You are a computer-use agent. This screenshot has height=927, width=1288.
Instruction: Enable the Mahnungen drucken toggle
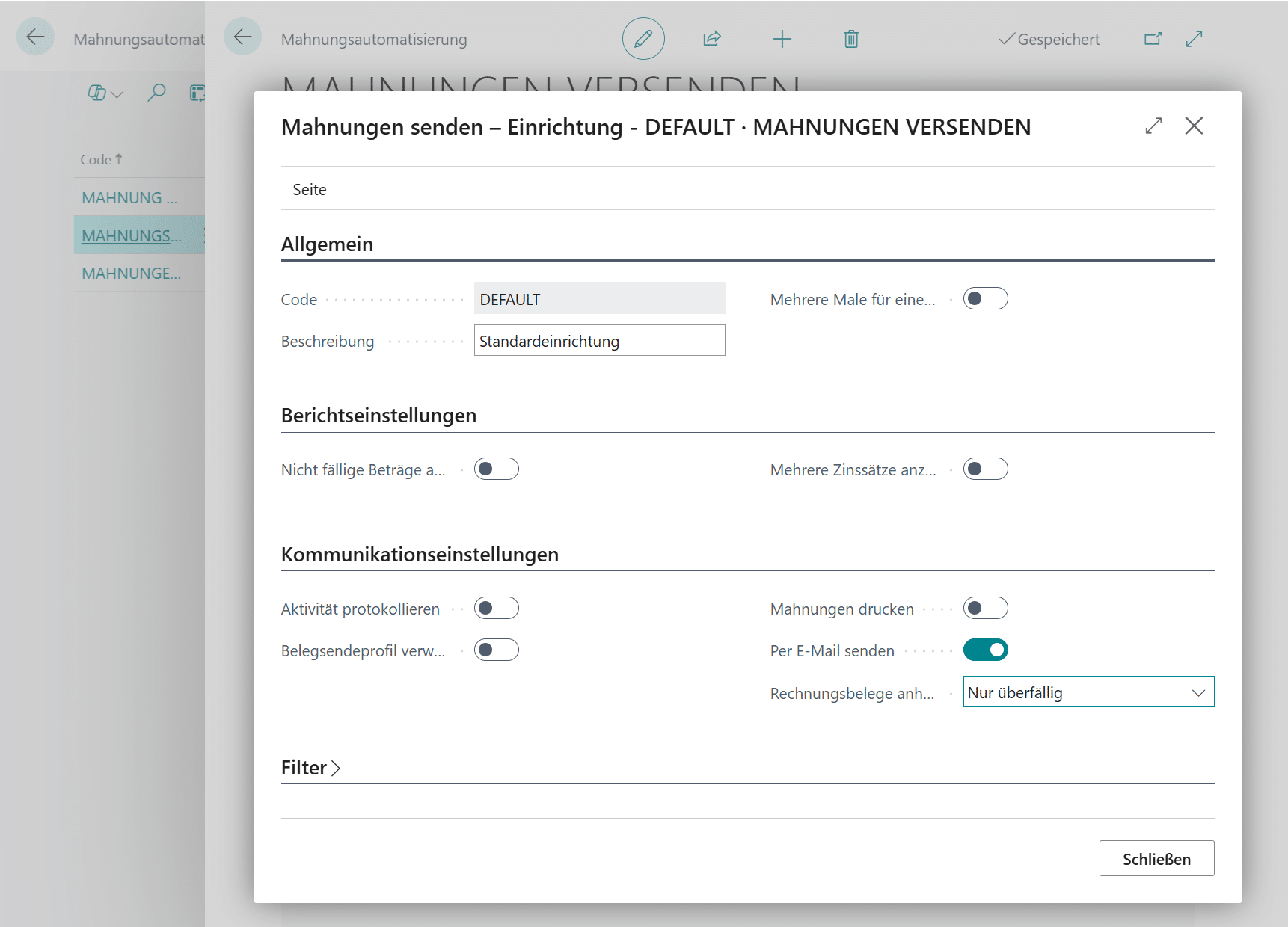[x=986, y=608]
